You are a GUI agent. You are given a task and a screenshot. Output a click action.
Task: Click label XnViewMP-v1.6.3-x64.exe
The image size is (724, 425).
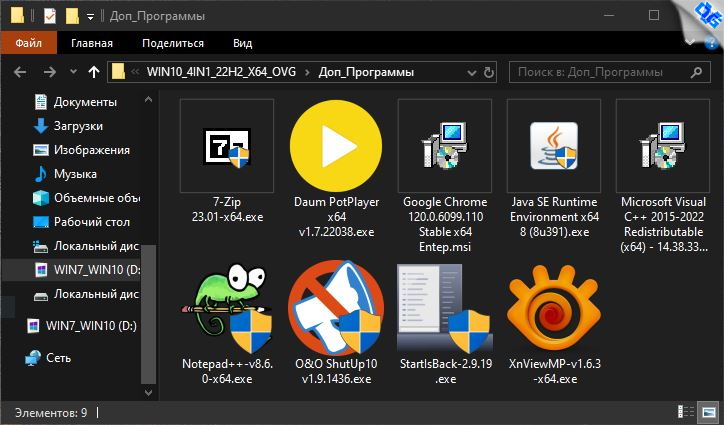(555, 371)
